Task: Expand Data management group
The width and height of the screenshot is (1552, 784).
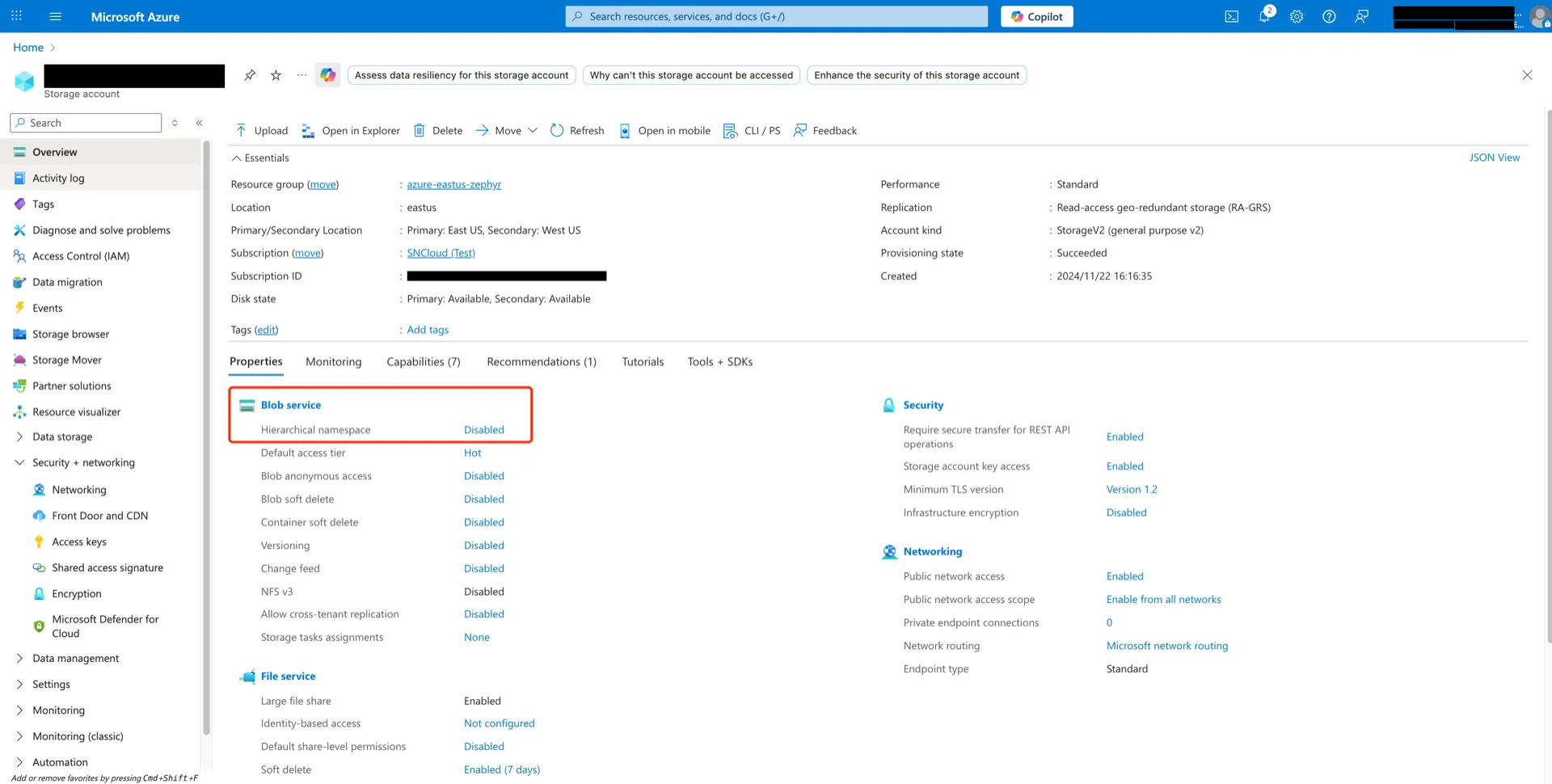Action: pyautogui.click(x=19, y=659)
